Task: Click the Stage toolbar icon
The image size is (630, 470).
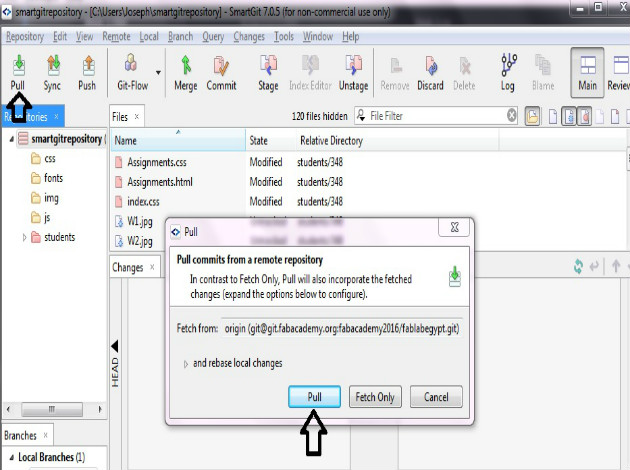Action: 268,72
